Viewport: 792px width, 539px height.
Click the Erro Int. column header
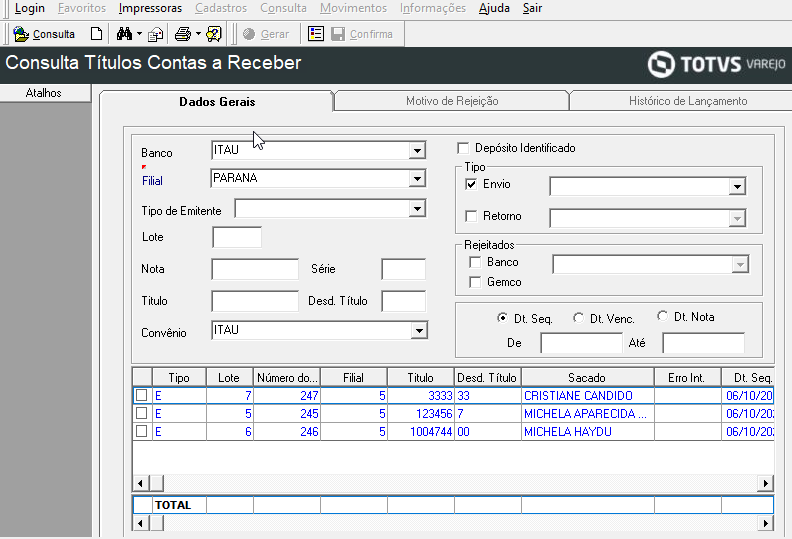coord(687,377)
